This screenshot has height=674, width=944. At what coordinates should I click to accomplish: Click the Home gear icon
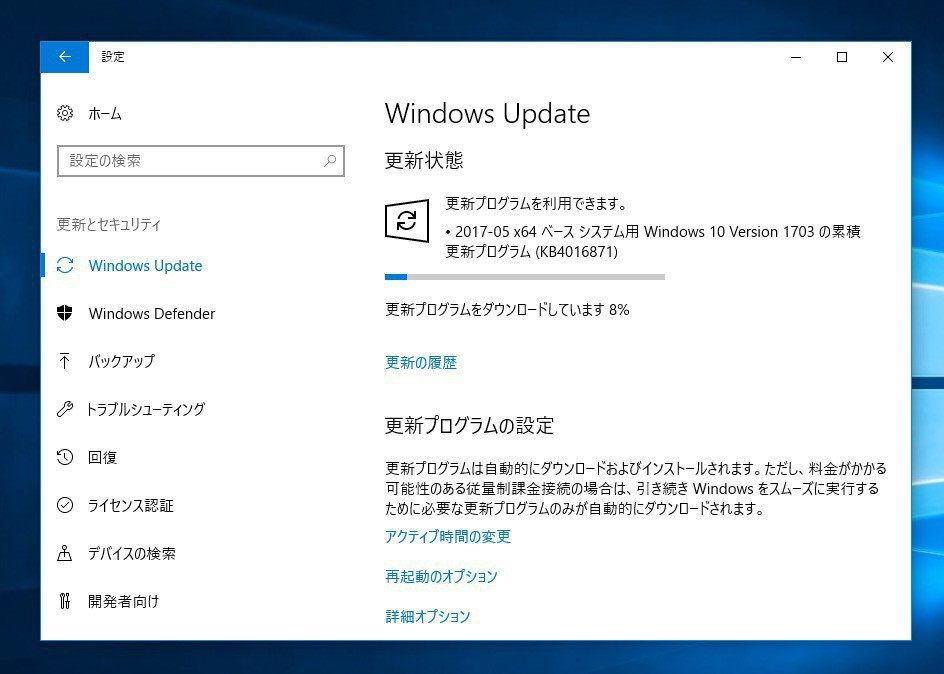pos(65,113)
